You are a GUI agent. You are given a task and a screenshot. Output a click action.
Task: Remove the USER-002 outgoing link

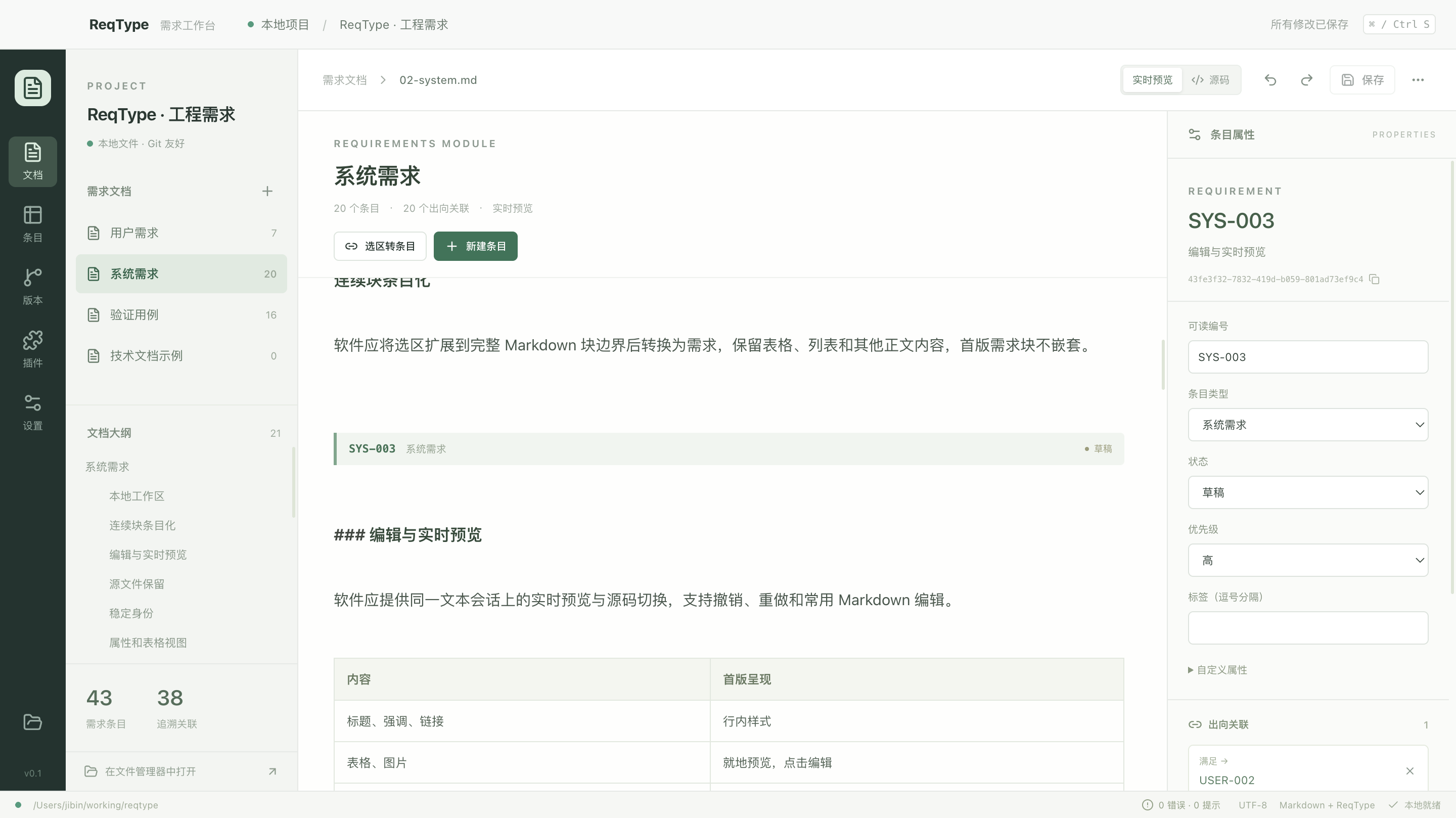[1409, 770]
